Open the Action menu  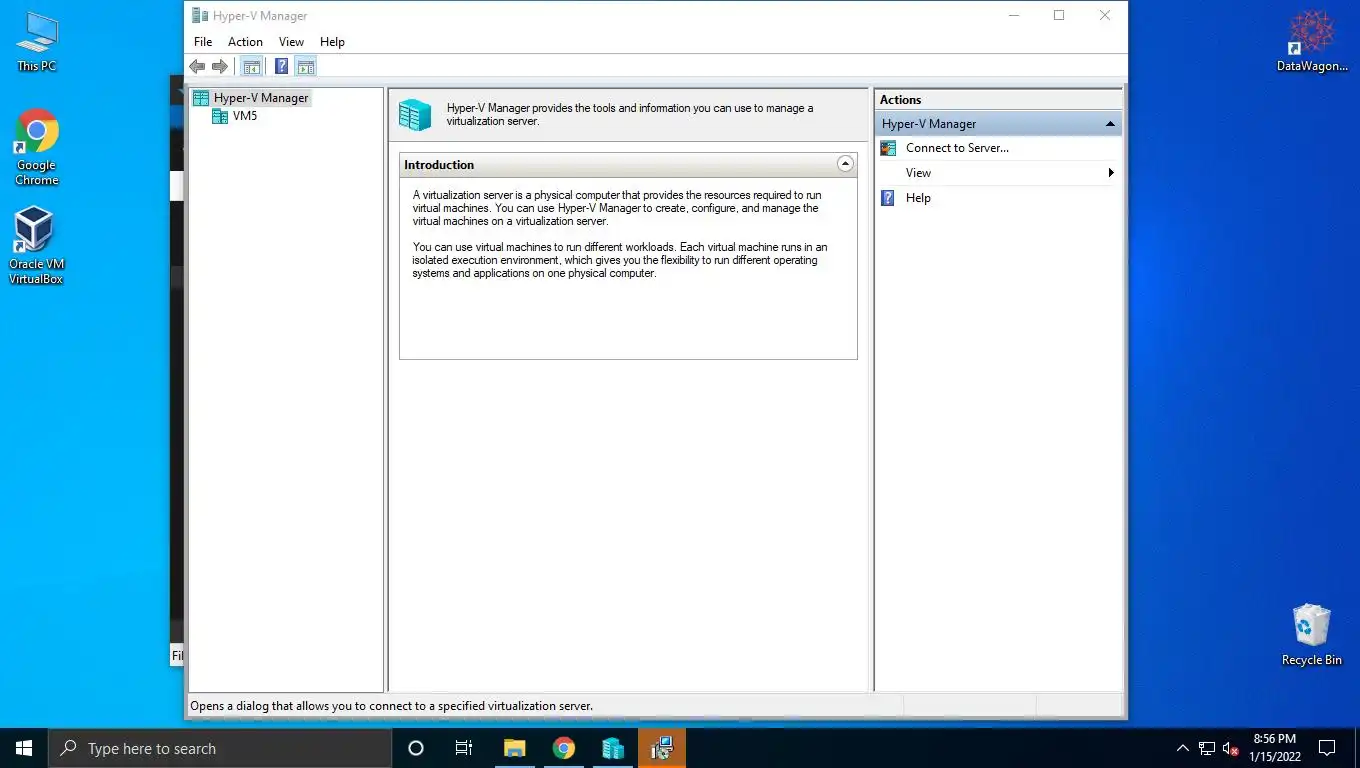(x=245, y=42)
